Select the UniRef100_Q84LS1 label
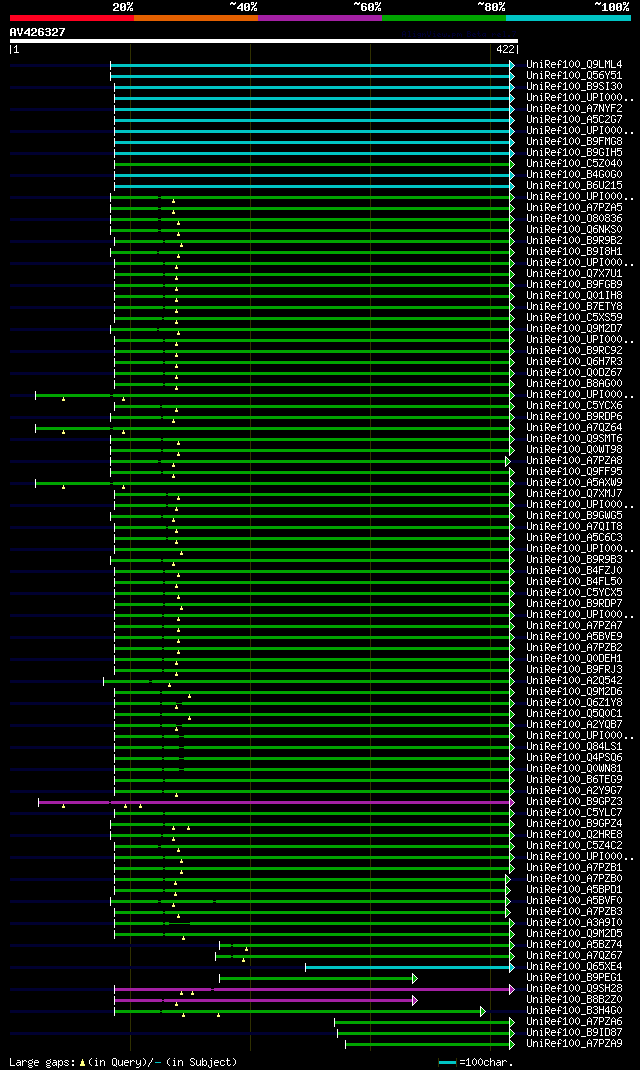Screen dimensions: 640x1070 point(574,747)
